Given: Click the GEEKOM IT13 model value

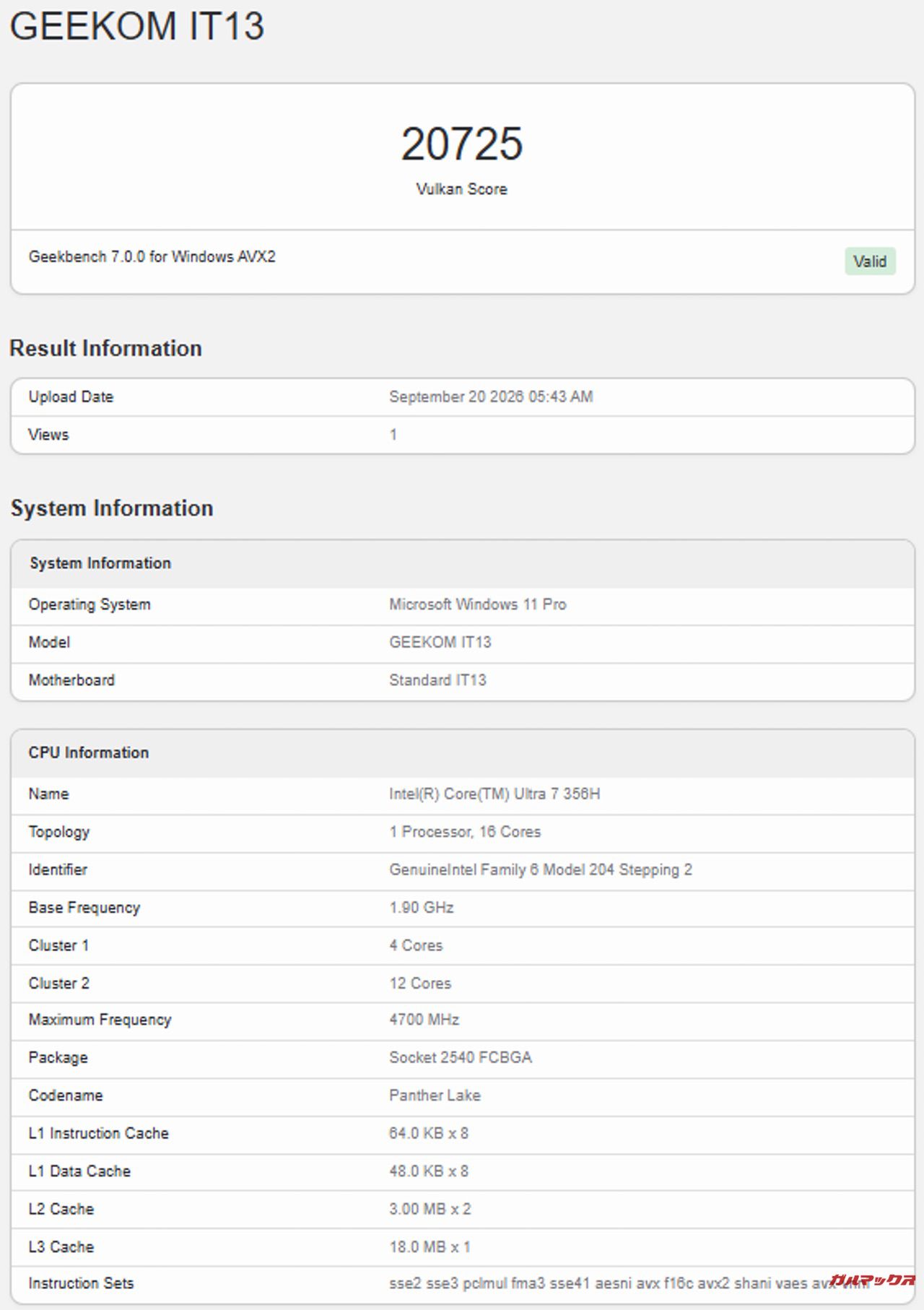Looking at the screenshot, I should tap(440, 642).
